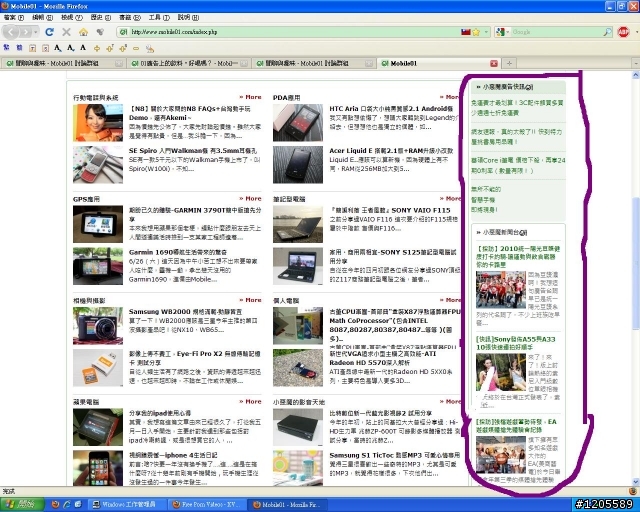Image resolution: width=640 pixels, height=512 pixels.
Task: Click the Firefox quick launch icon in taskbar
Action: point(56,504)
